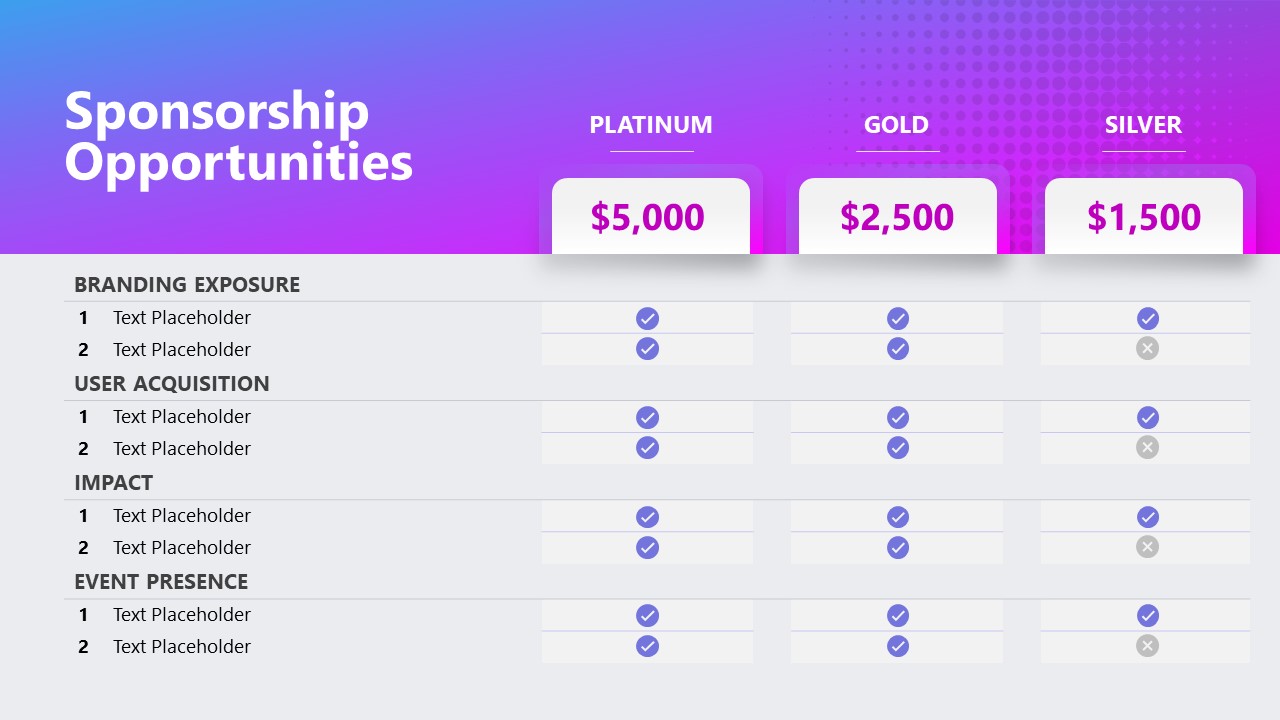Viewport: 1280px width, 720px height.
Task: Click the $1,500 Silver price card
Action: [x=1144, y=216]
